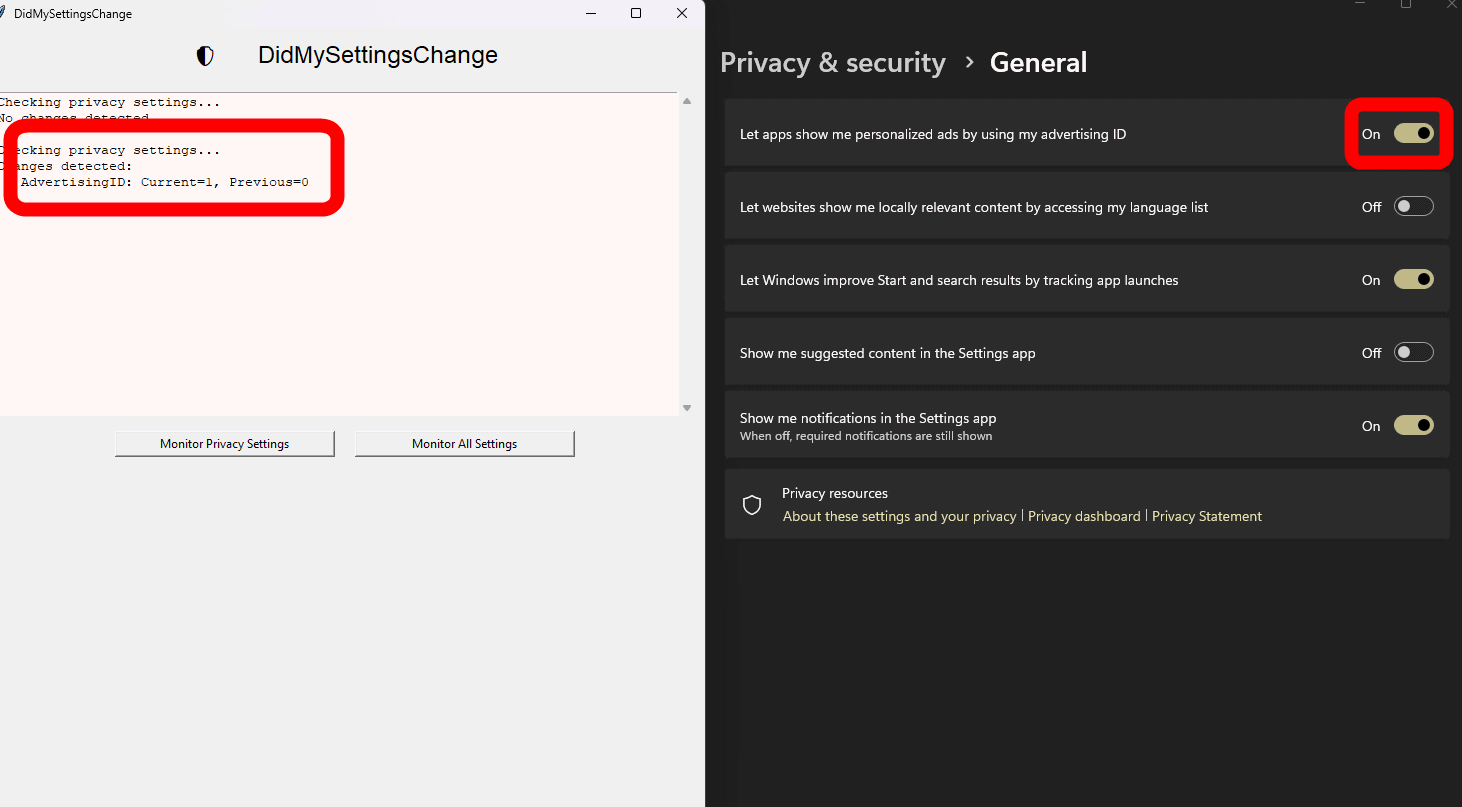Close the DidMySettingsChange window
Image resolution: width=1462 pixels, height=807 pixels.
[682, 14]
